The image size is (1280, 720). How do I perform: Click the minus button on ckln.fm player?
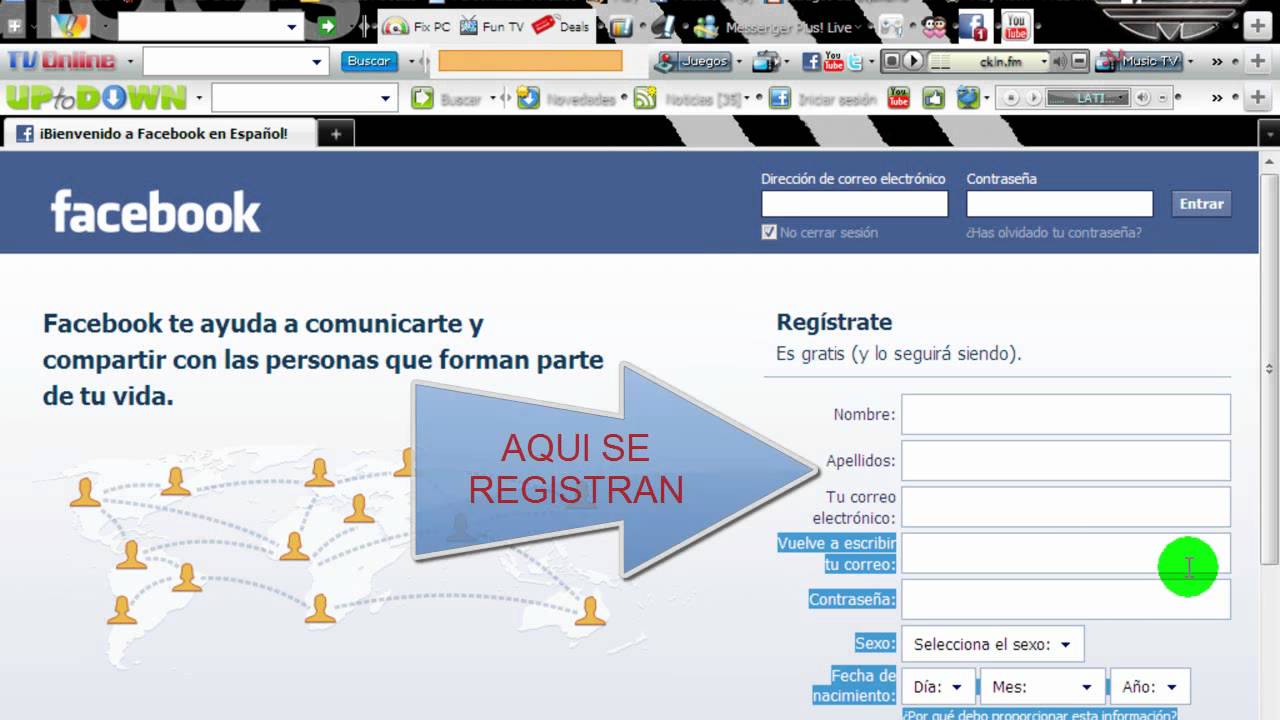(1079, 62)
